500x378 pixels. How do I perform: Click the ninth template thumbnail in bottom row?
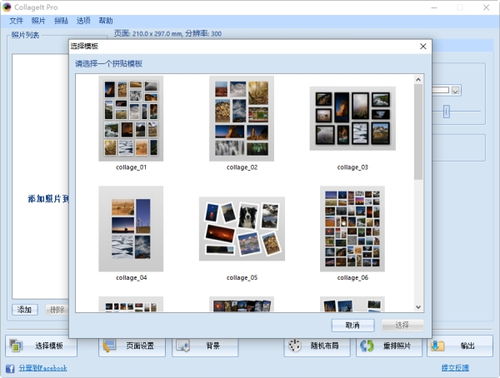coord(352,304)
